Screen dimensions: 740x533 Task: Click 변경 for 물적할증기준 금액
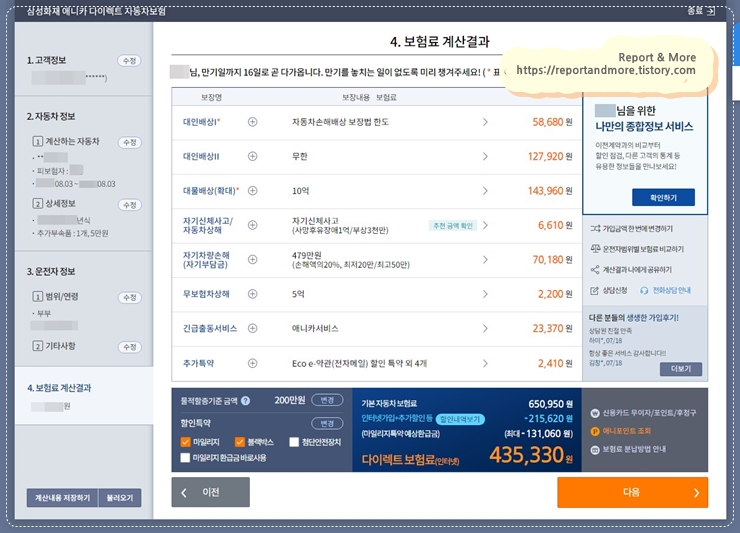click(x=327, y=400)
